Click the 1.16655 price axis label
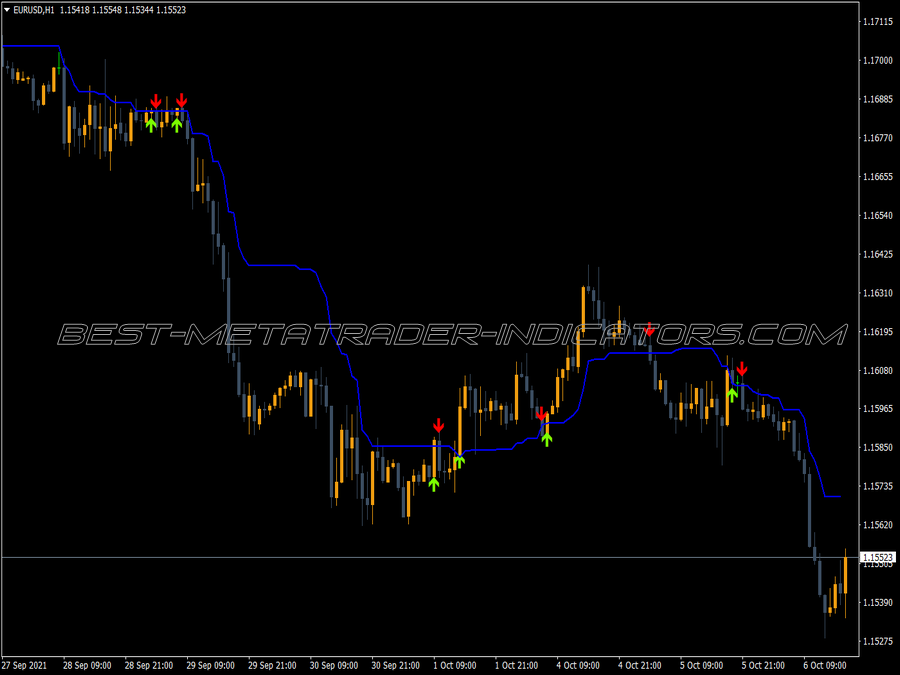This screenshot has height=675, width=900. (x=878, y=177)
